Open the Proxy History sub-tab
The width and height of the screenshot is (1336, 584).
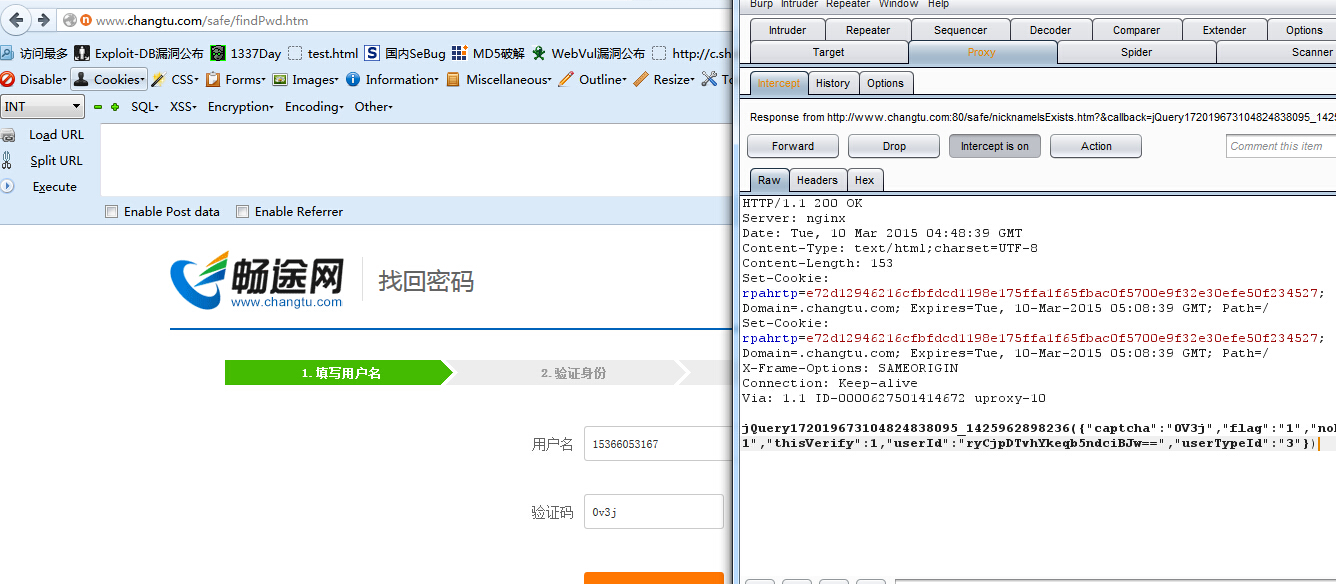click(x=832, y=83)
